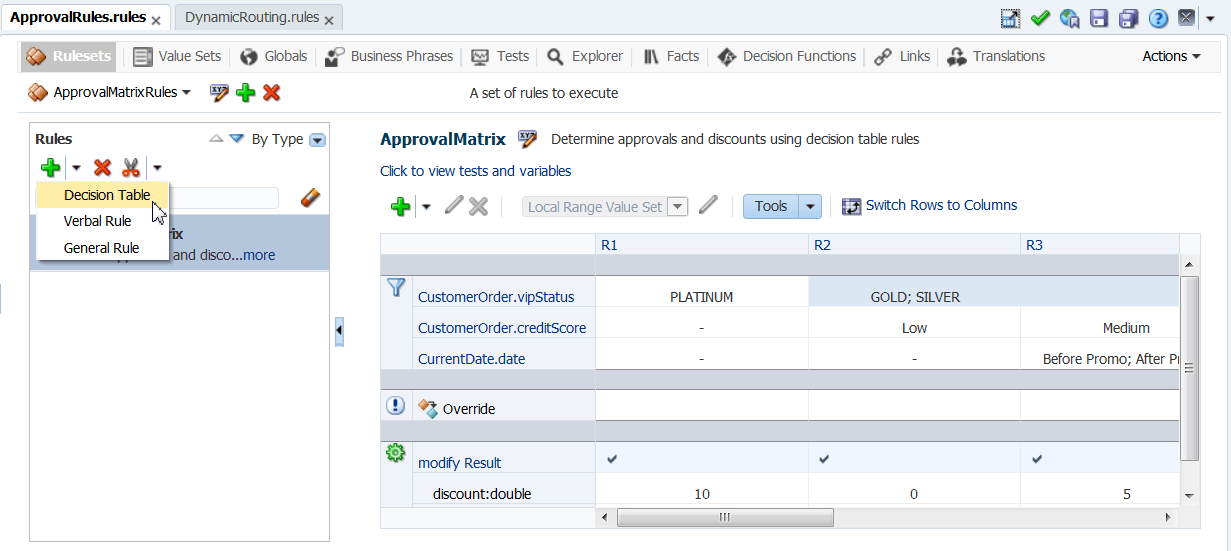Open the dropdown arrow beside the scissors icon
The image size is (1231, 551).
click(157, 168)
